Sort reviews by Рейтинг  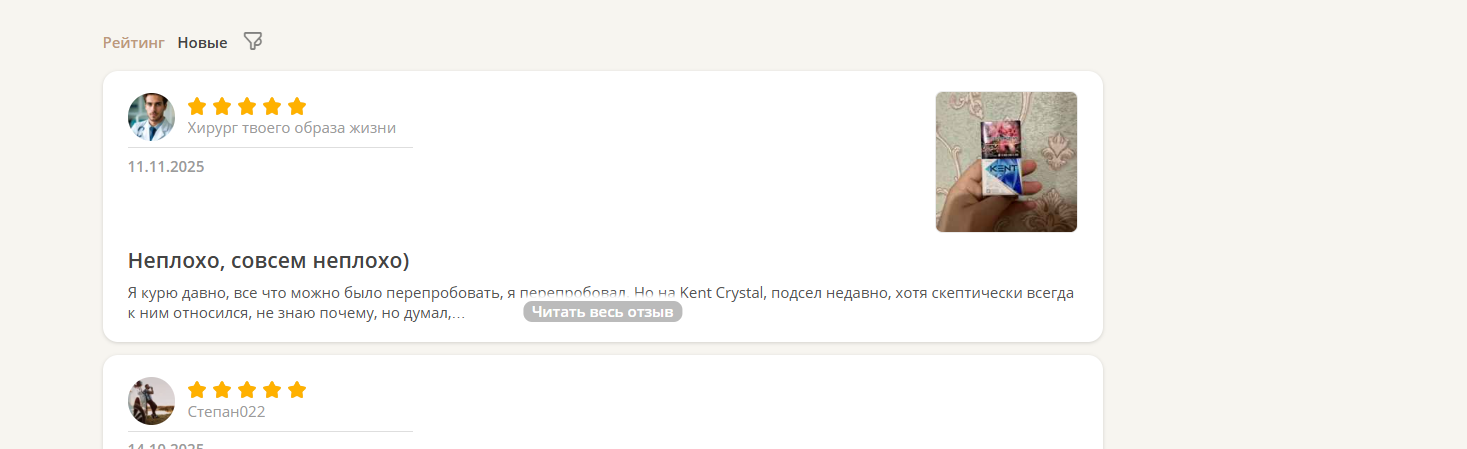tap(134, 43)
